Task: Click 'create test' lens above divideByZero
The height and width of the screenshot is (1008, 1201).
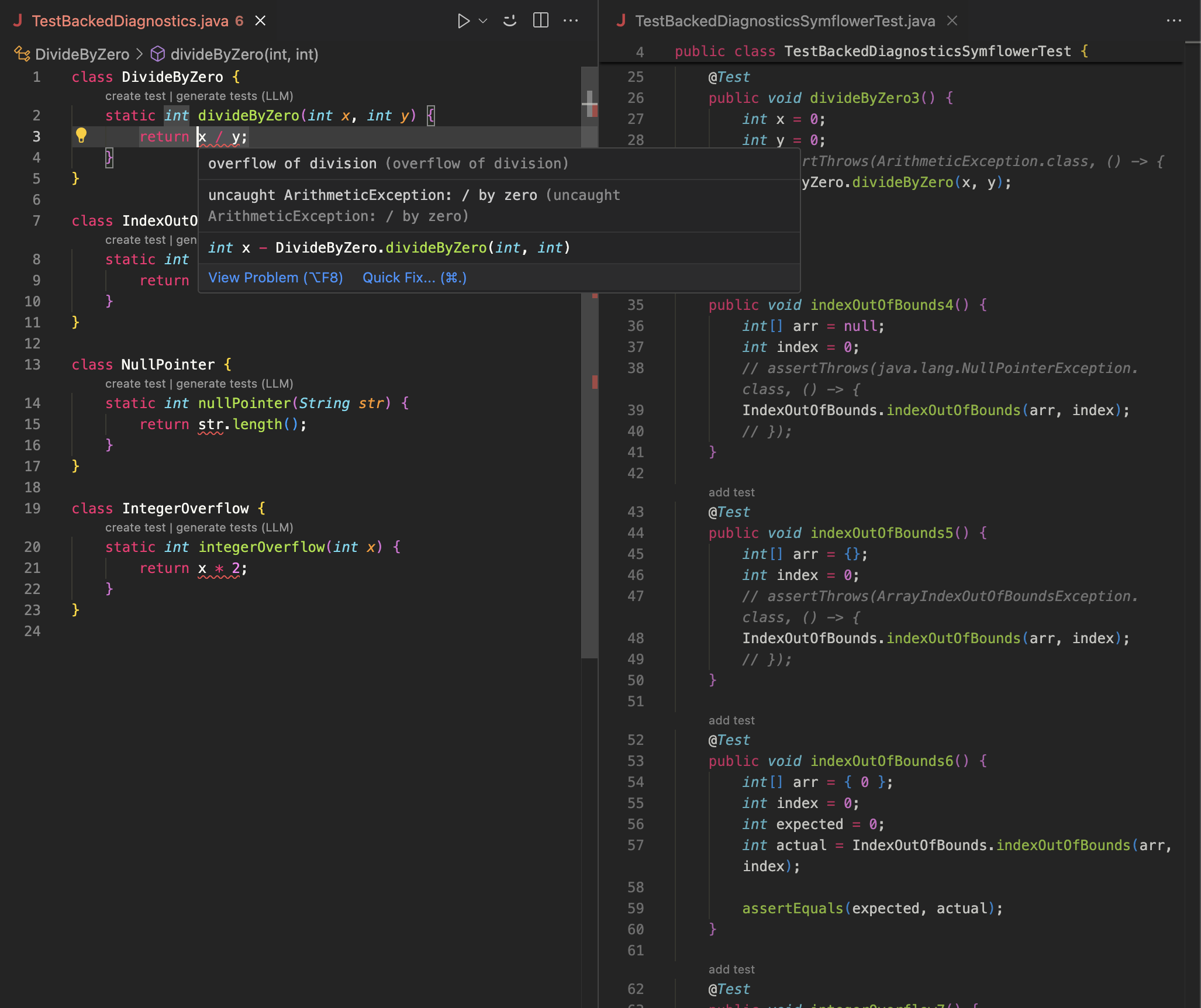Action: [x=135, y=96]
